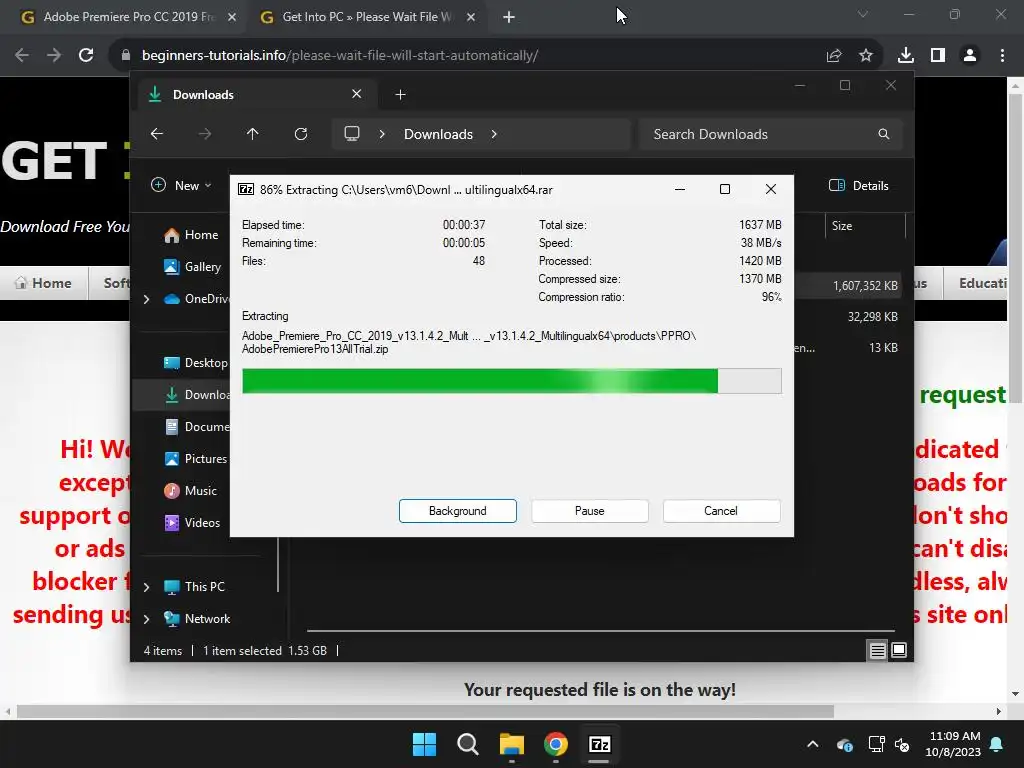
Task: Open Windows Start menu
Action: click(424, 744)
